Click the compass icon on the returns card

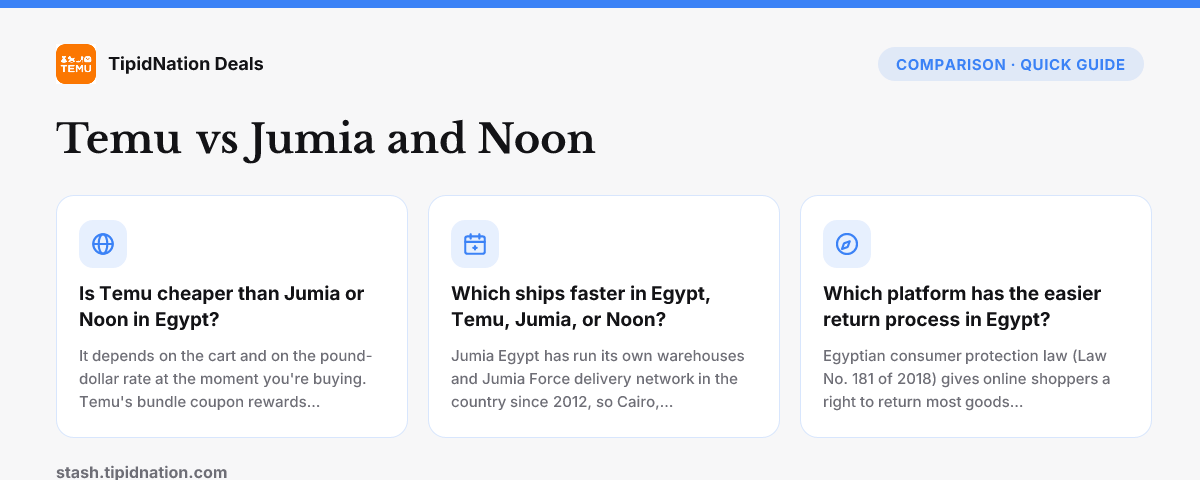(x=847, y=244)
